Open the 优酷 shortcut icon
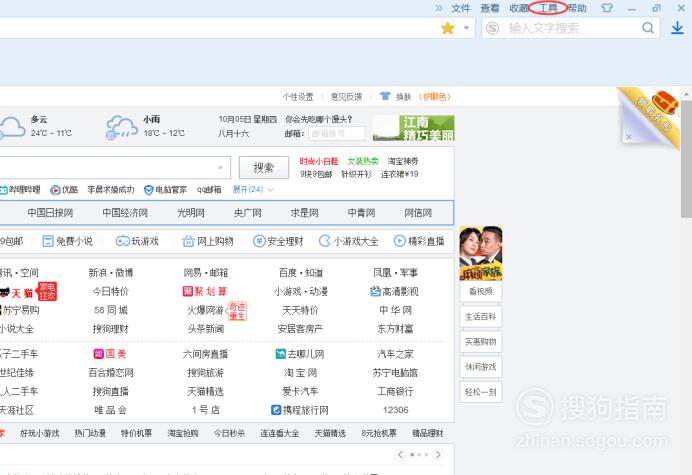The image size is (692, 475). 55,190
